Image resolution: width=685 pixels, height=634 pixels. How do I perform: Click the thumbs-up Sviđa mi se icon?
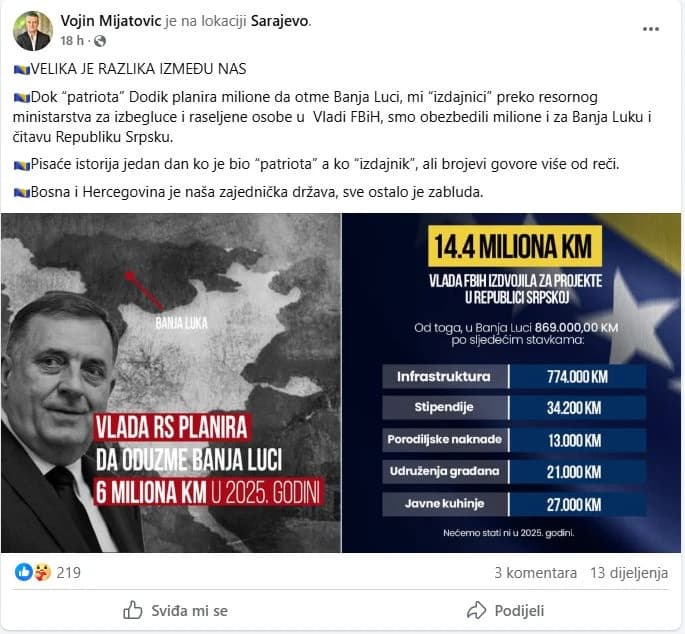coord(133,610)
